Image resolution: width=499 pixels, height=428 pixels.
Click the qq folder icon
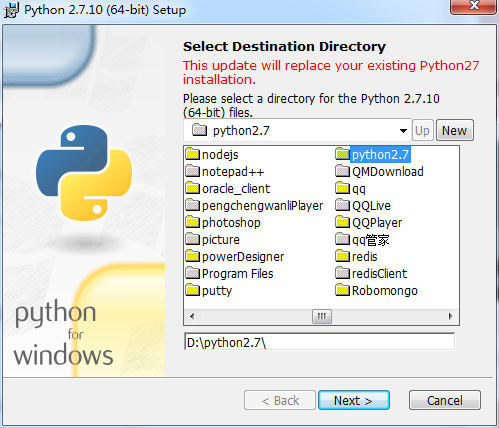tap(342, 188)
